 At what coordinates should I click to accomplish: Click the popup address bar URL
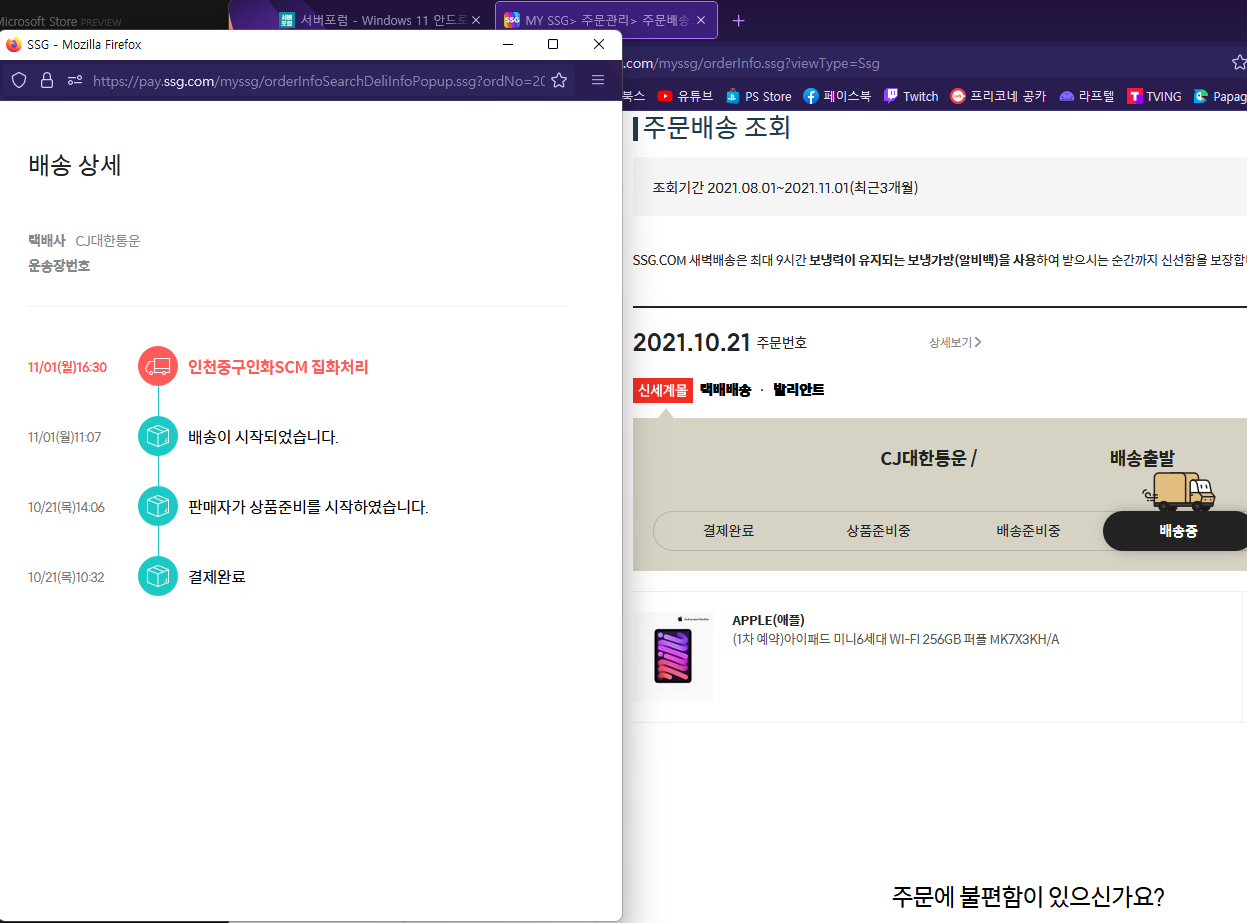pyautogui.click(x=318, y=80)
